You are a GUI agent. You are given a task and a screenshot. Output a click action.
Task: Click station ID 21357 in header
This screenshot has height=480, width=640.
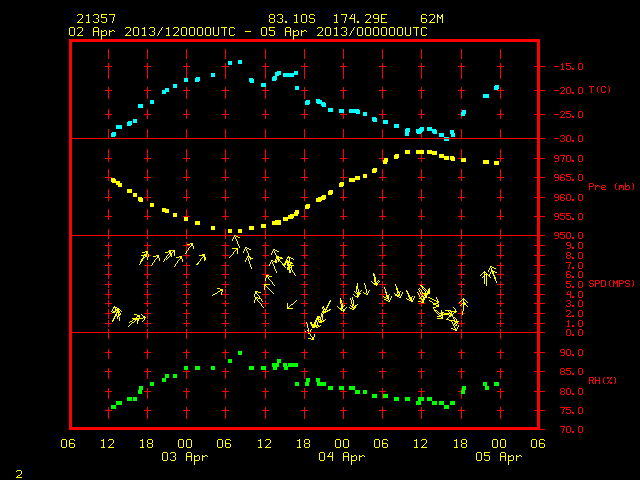96,19
